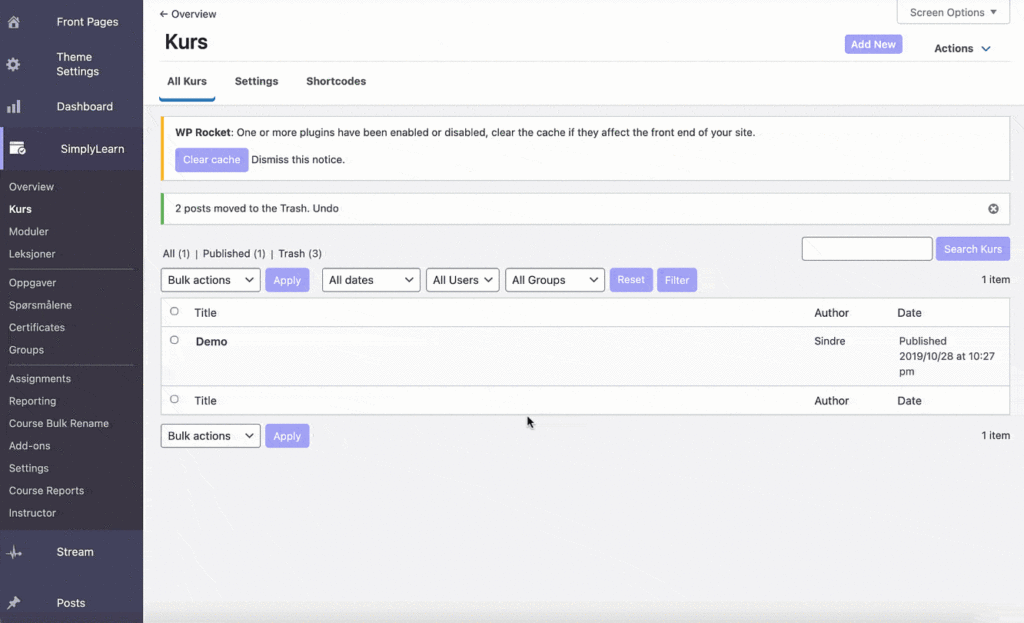This screenshot has height=623, width=1024.
Task: Dismiss the trash notice with X icon
Action: (993, 209)
